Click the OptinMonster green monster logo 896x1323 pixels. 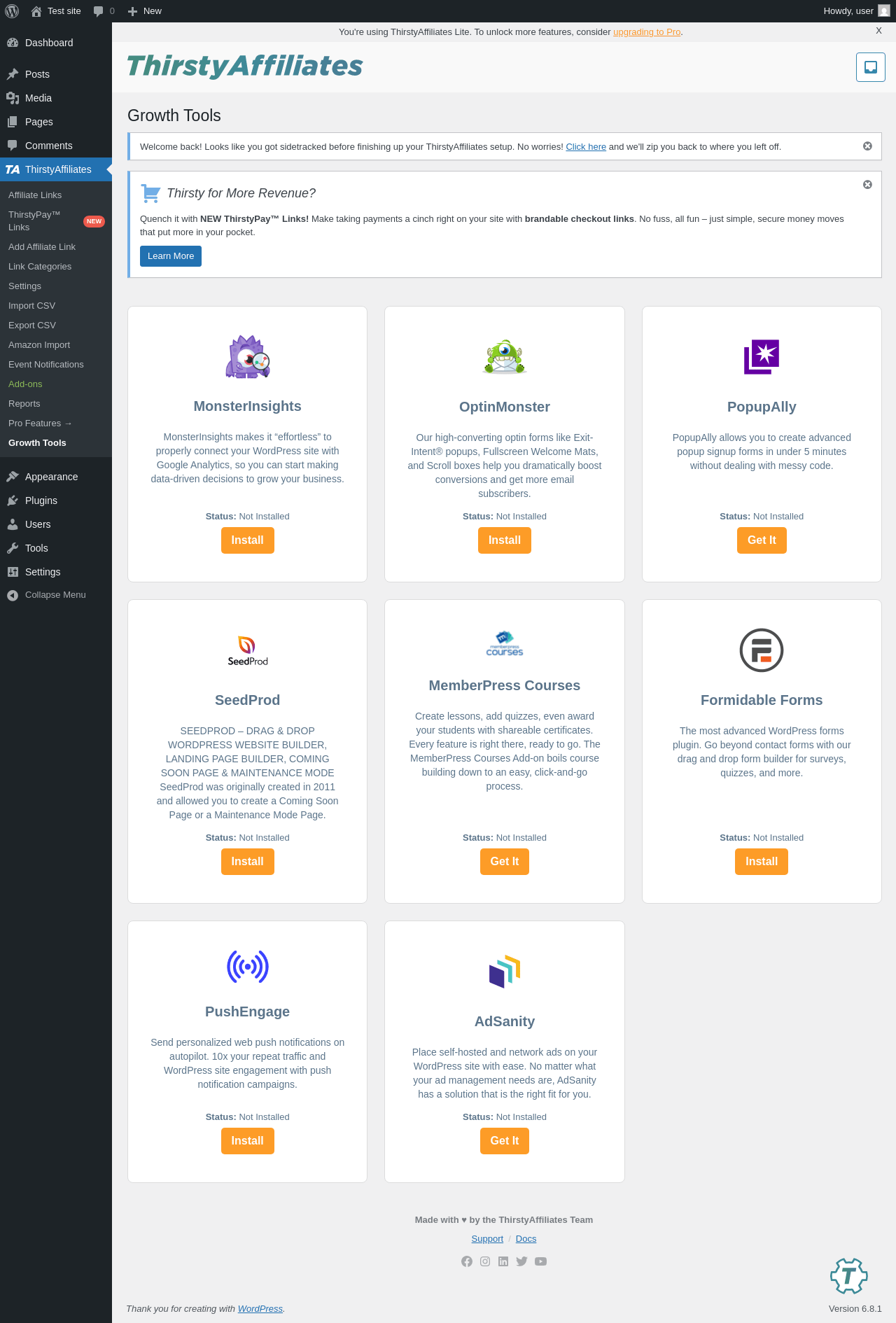pos(505,357)
